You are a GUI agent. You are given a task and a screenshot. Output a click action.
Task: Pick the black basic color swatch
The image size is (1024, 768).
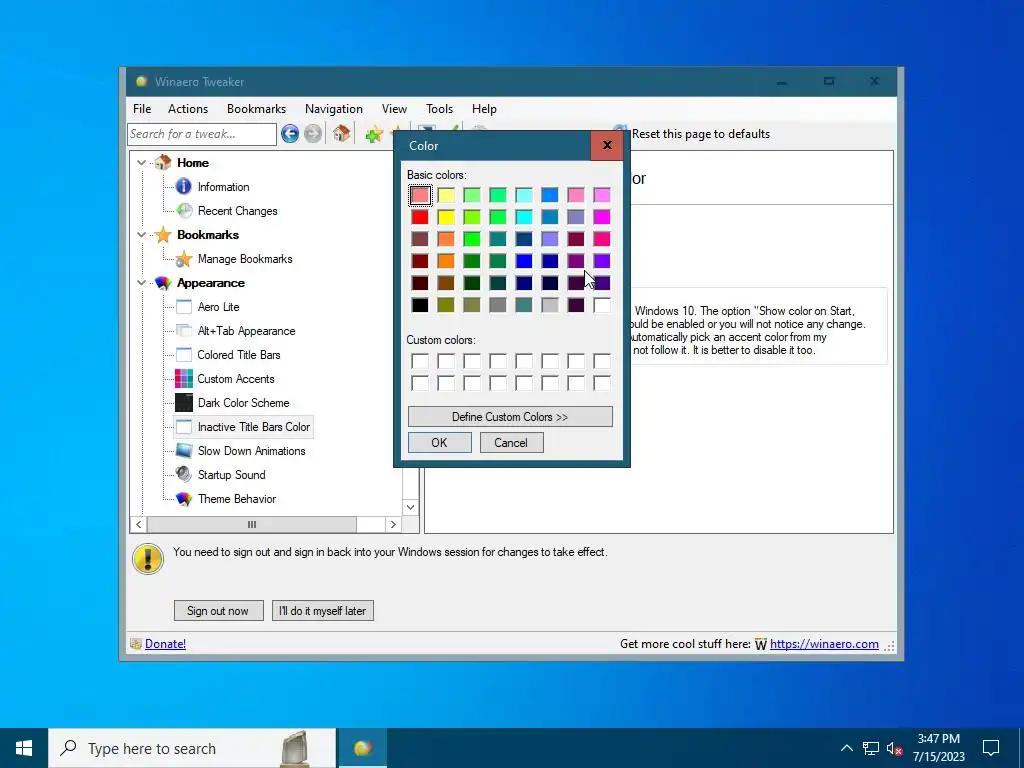(x=420, y=305)
